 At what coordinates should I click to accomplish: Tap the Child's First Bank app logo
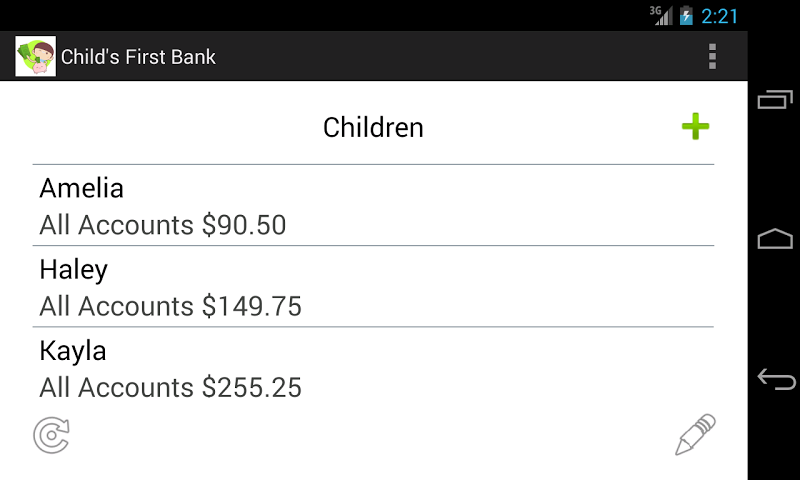pos(35,56)
